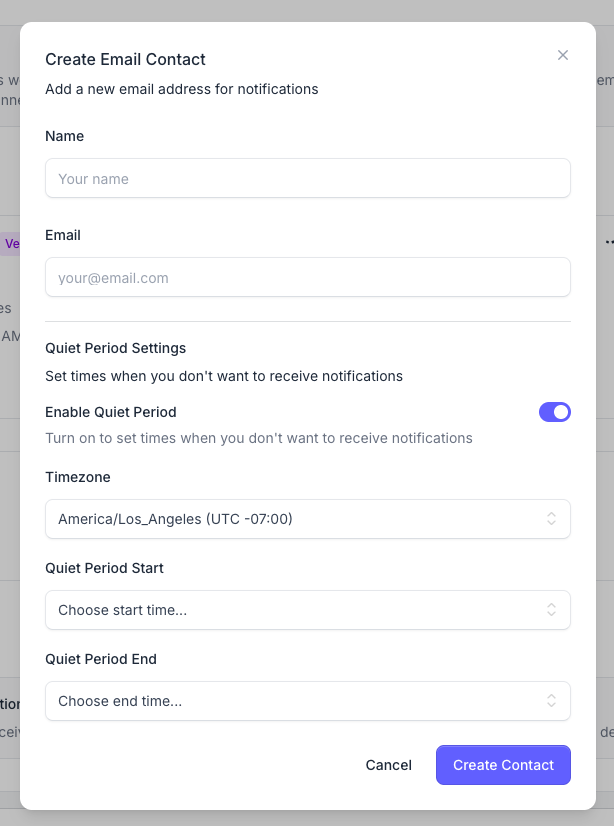Viewport: 614px width, 826px height.
Task: Focus the Your name input field
Action: click(x=308, y=179)
